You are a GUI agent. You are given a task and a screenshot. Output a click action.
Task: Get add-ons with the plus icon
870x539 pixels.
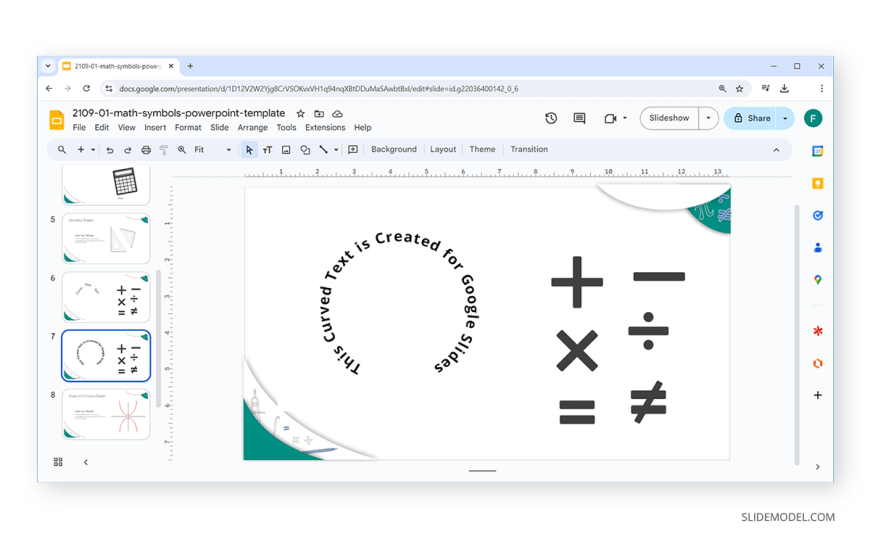817,395
